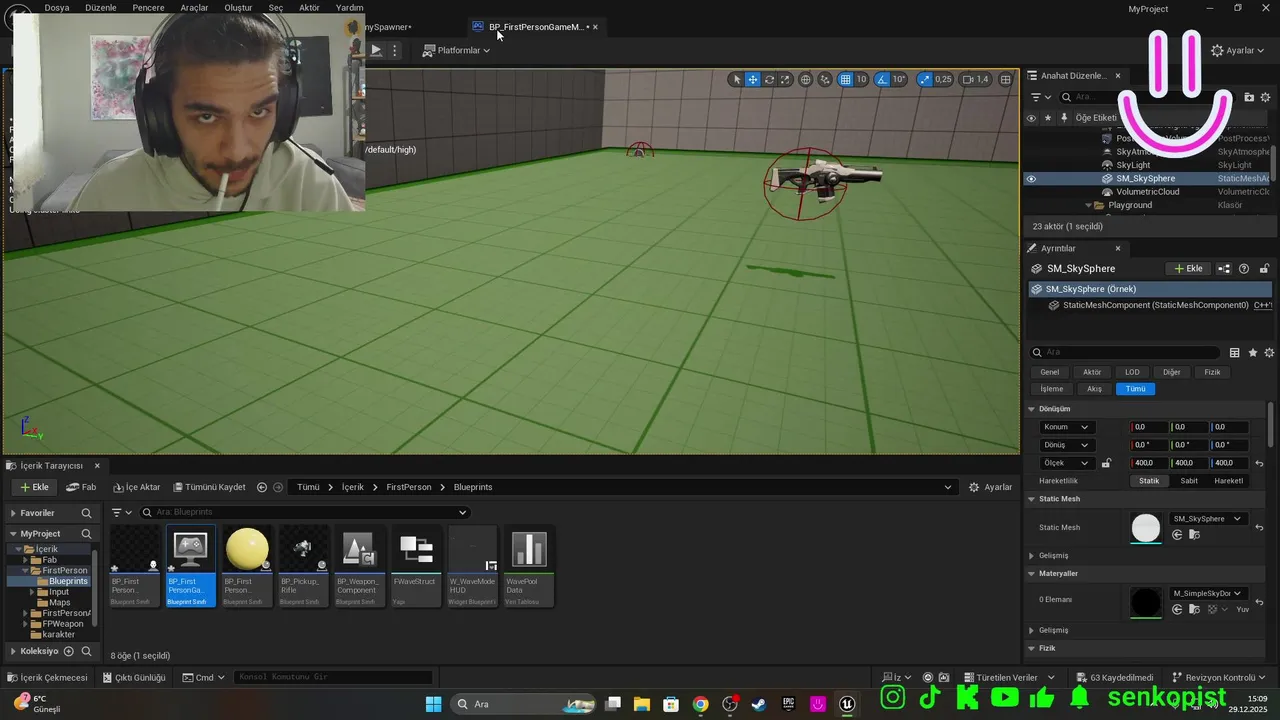Toggle grid snapping in the viewport
Screen dimensions: 1280x720
click(846, 79)
